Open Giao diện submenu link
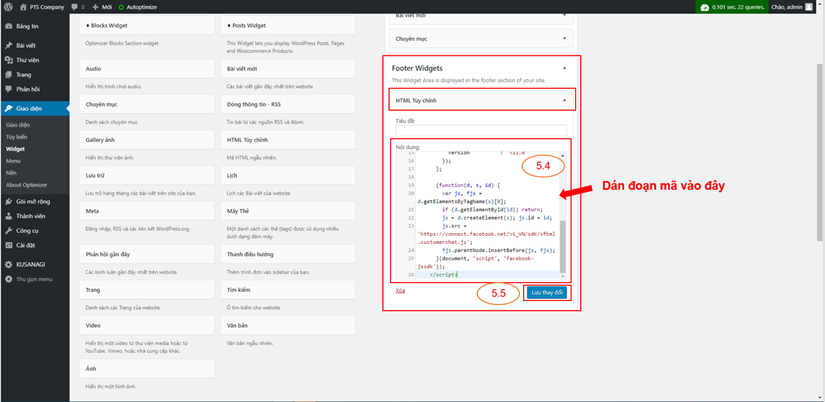Viewport: 825px width, 402px height. pyautogui.click(x=18, y=125)
